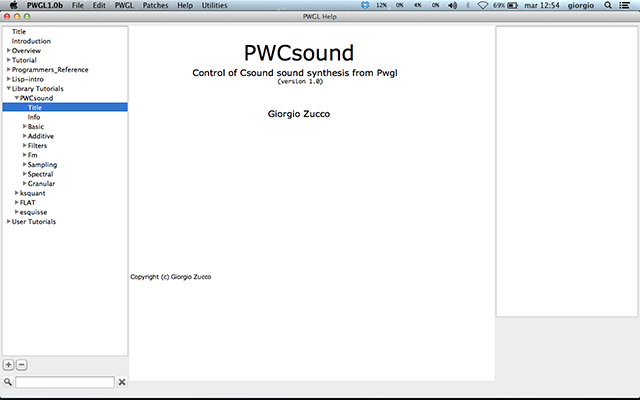640x400 pixels.
Task: Click the battery indicator icon
Action: (513, 5)
